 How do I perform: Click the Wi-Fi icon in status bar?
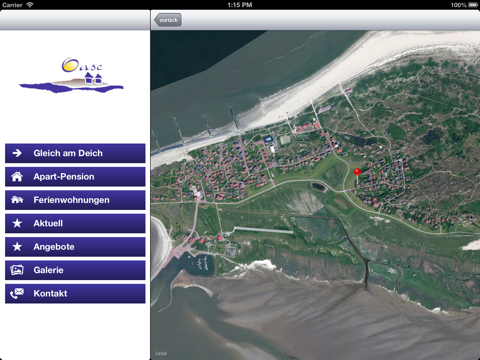[x=30, y=5]
